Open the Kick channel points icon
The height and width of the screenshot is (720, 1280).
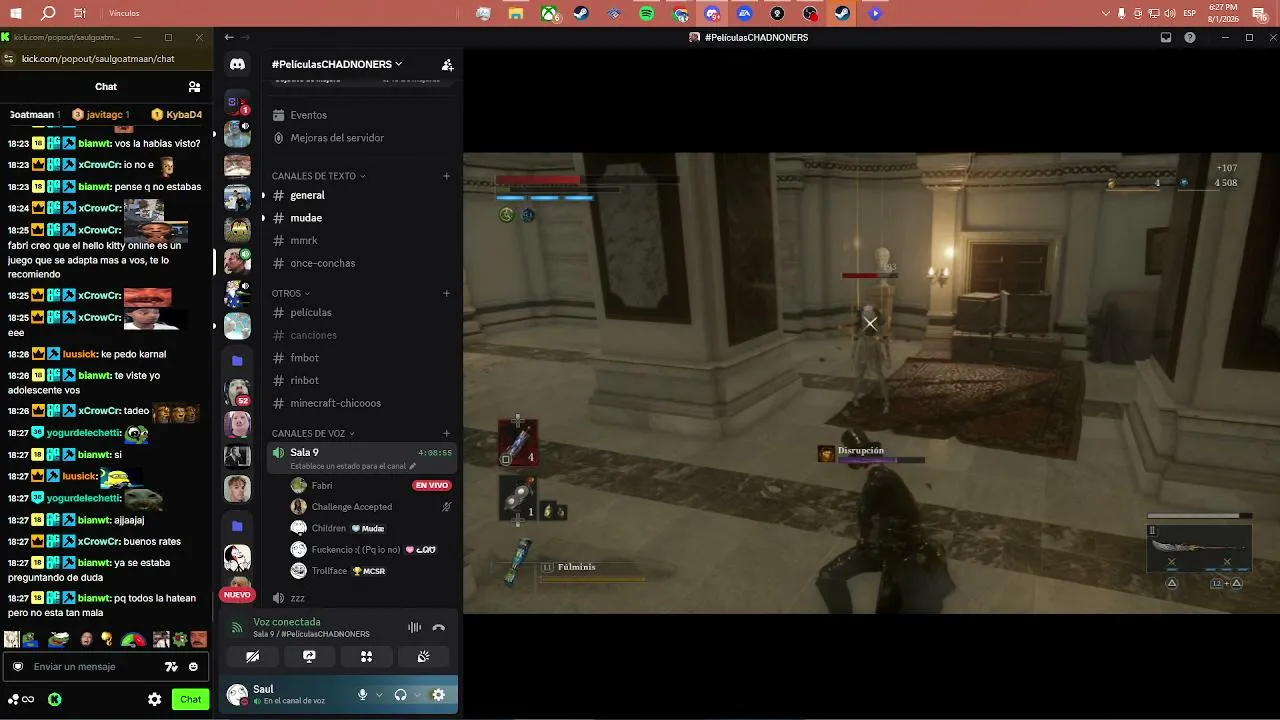[21, 700]
